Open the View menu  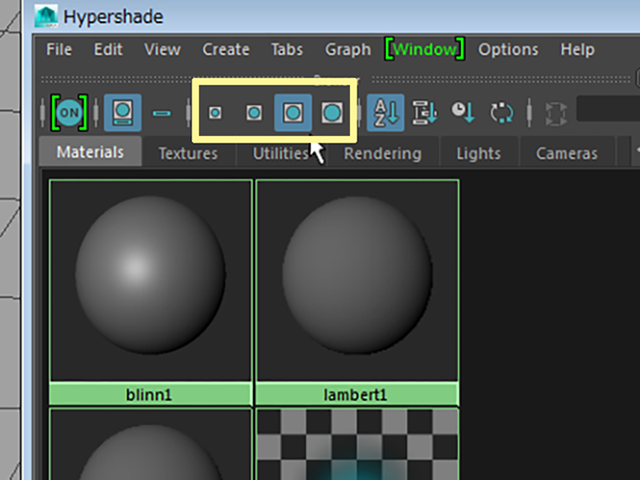[x=162, y=50]
